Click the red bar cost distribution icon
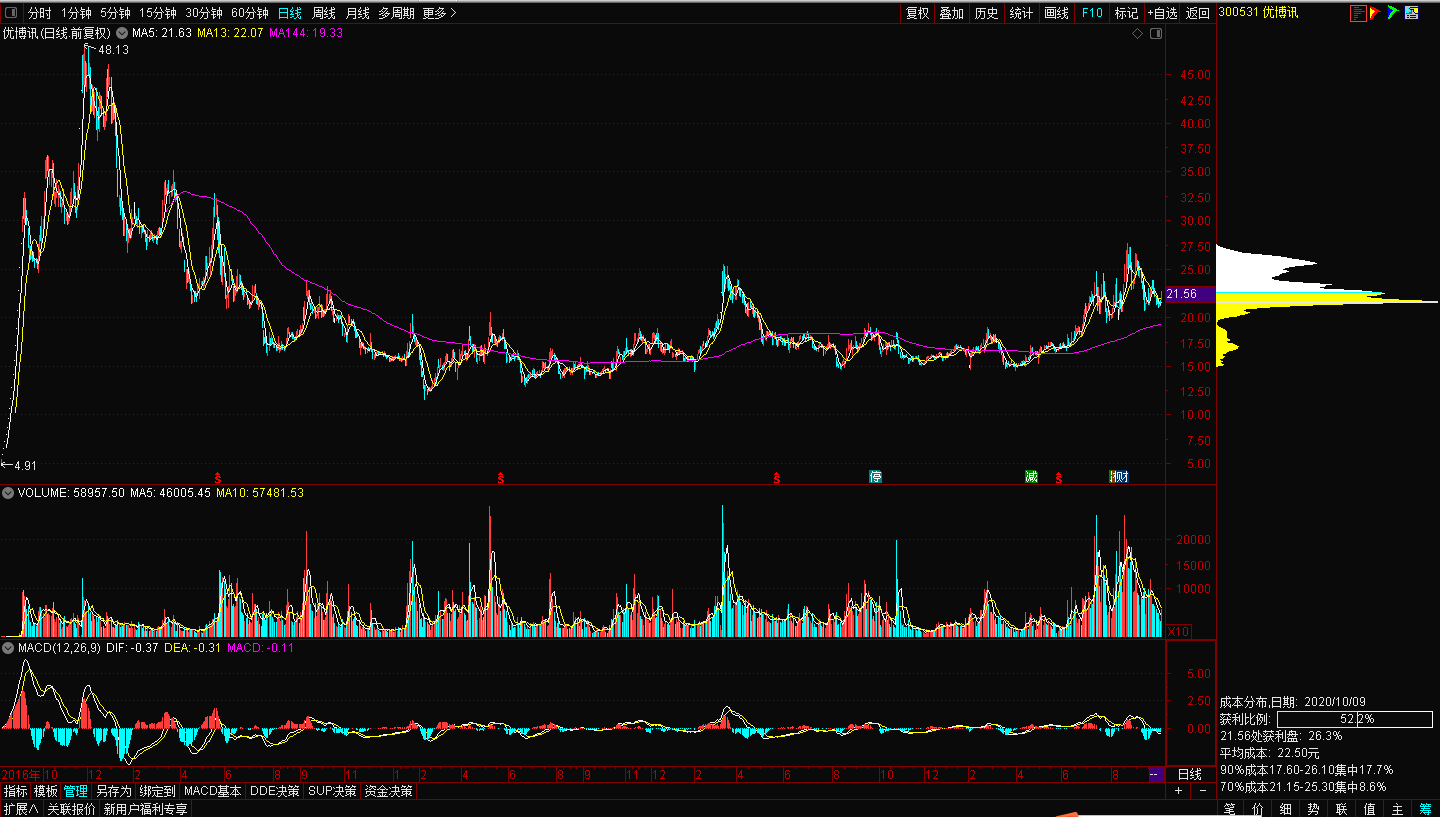Image resolution: width=1440 pixels, height=817 pixels. [x=1358, y=13]
